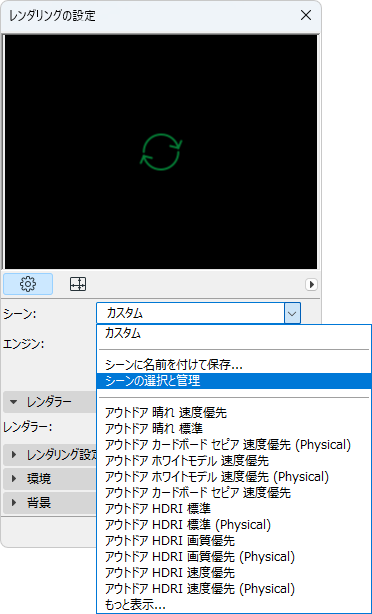Expand the 環境 section
This screenshot has width=372, height=614.
50,479
